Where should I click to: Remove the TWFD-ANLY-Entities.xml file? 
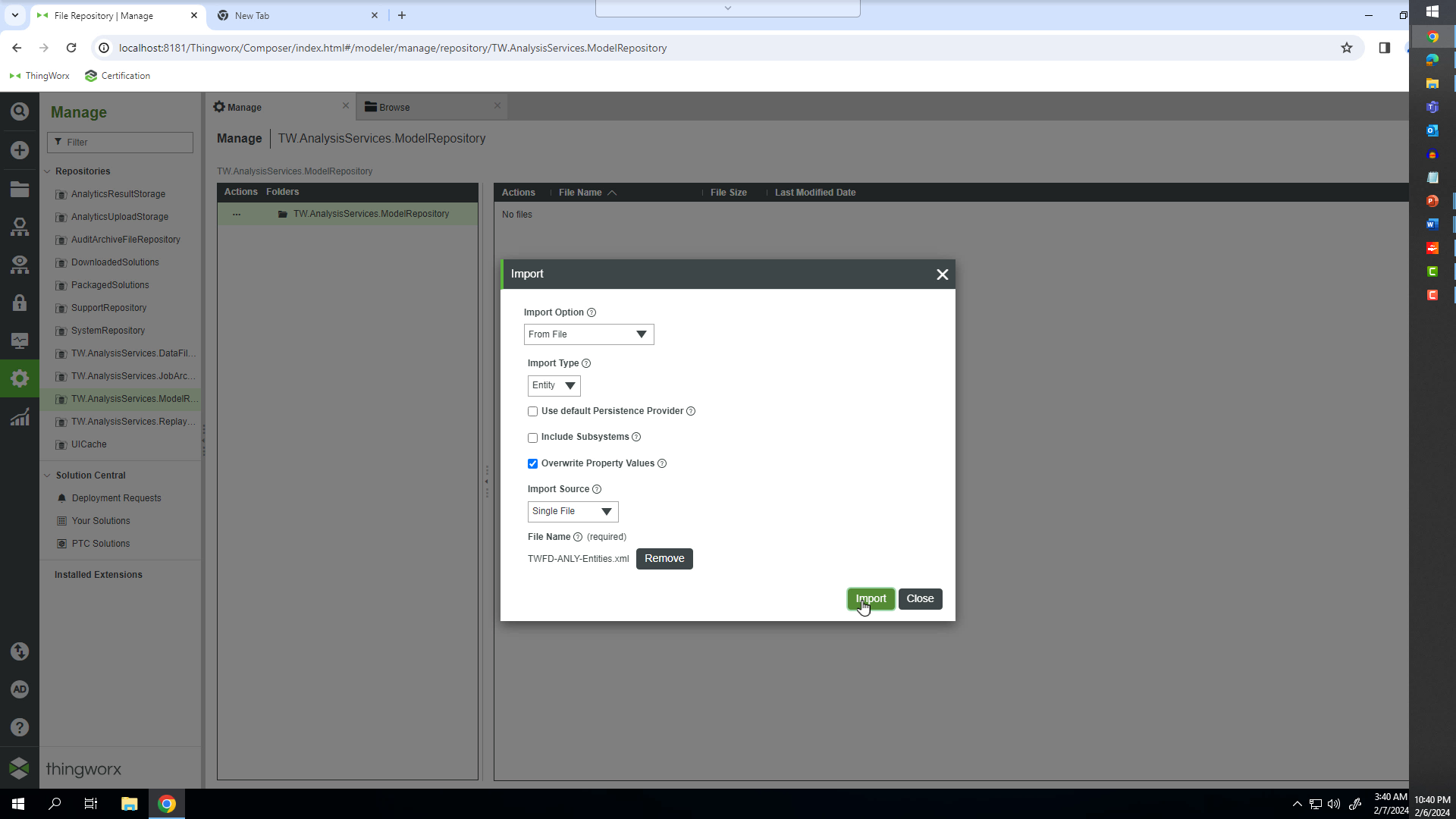(664, 558)
